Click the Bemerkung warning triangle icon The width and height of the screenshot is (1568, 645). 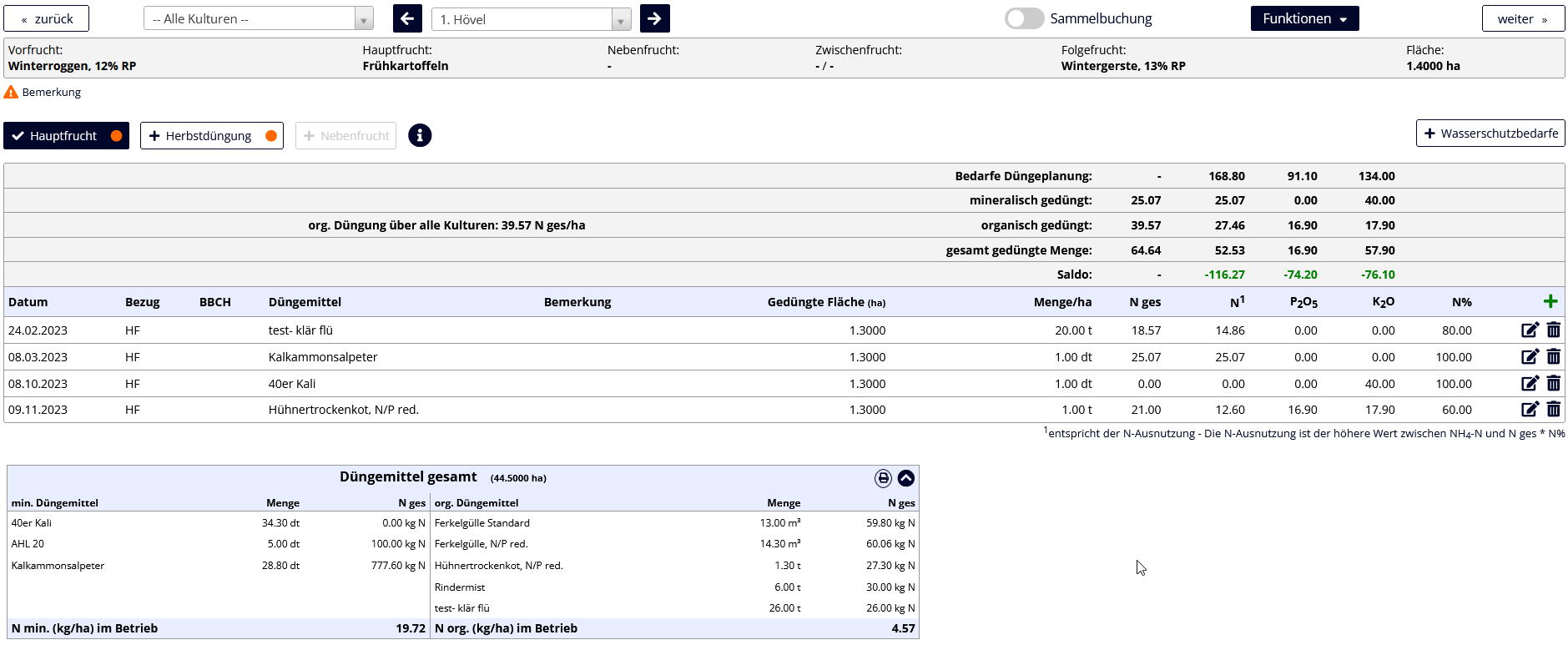11,92
